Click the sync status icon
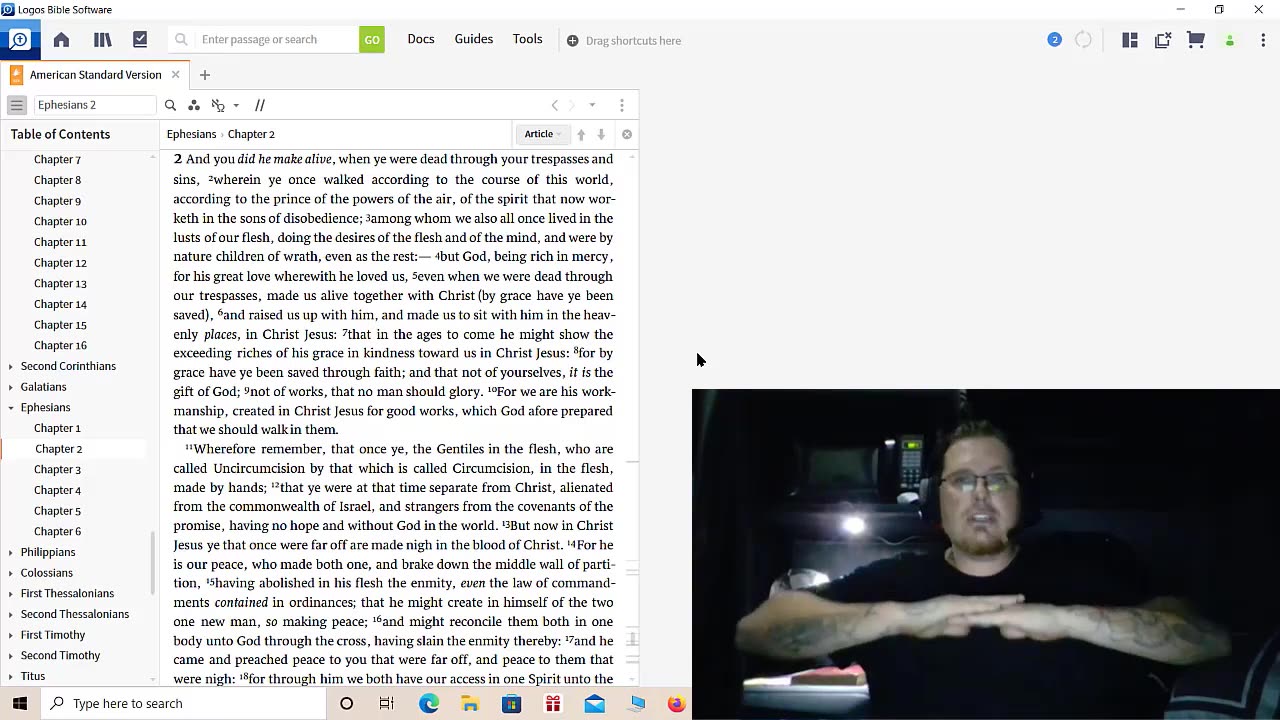The width and height of the screenshot is (1280, 720). tap(1083, 40)
